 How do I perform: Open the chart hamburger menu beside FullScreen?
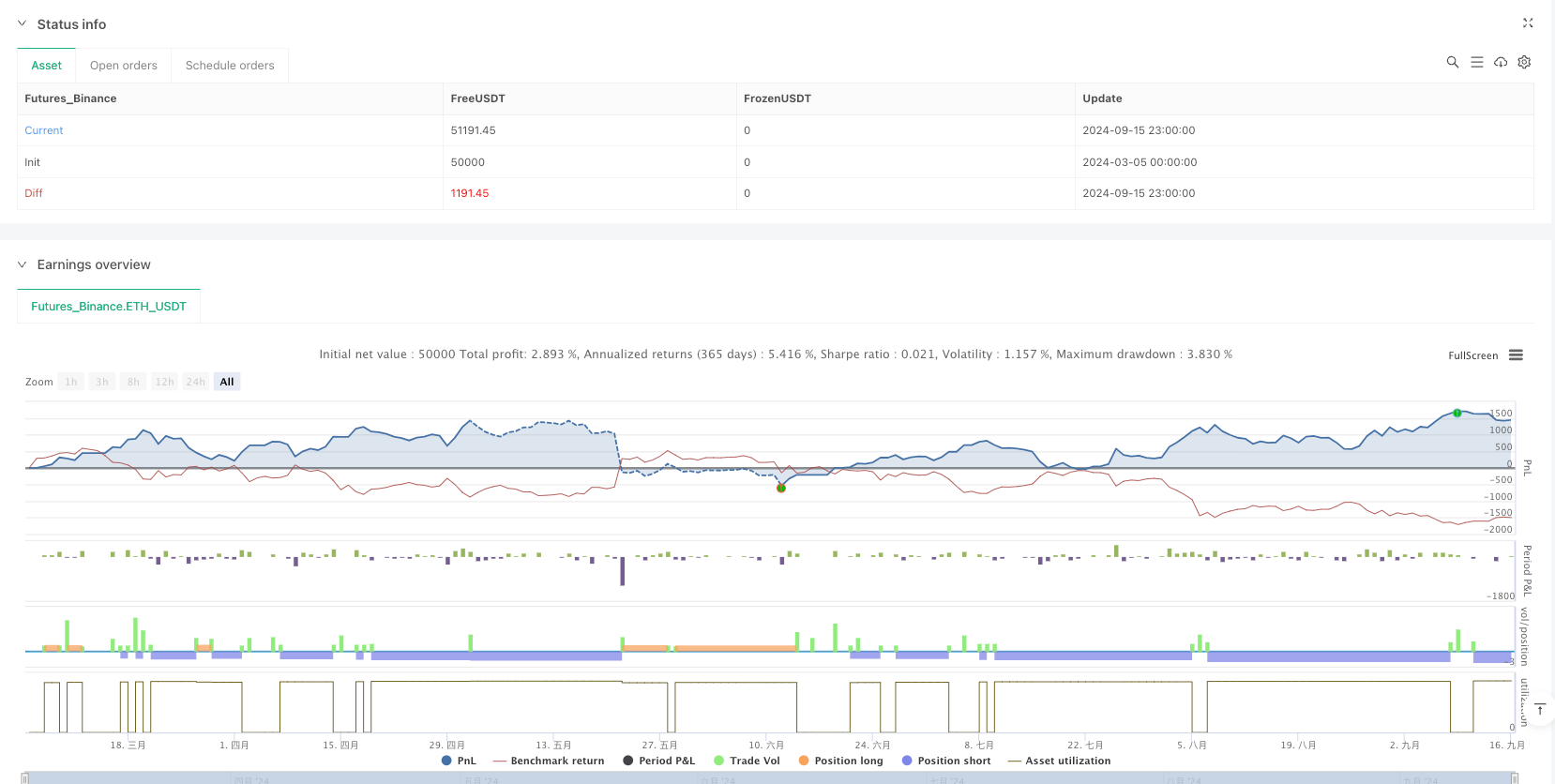pyautogui.click(x=1516, y=355)
